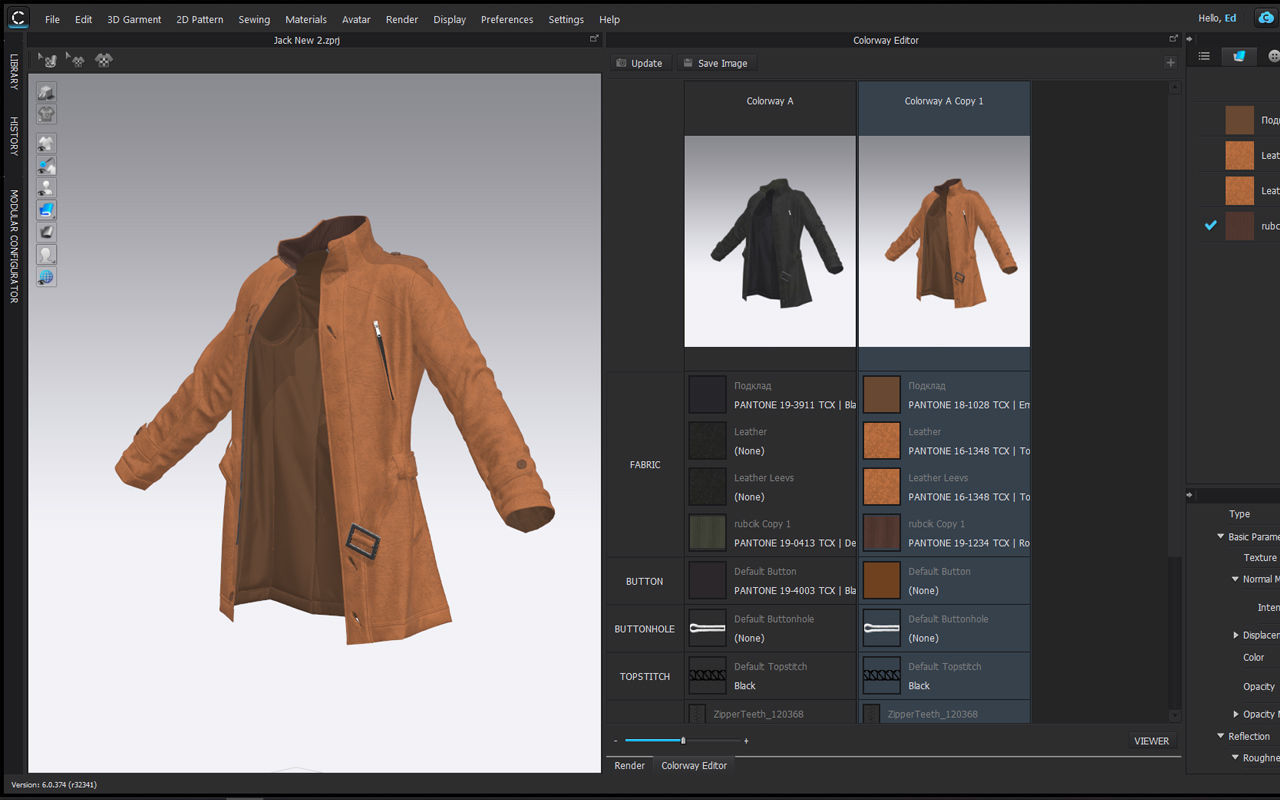
Task: Click the blue textured surface render-style icon
Action: pyautogui.click(x=46, y=210)
